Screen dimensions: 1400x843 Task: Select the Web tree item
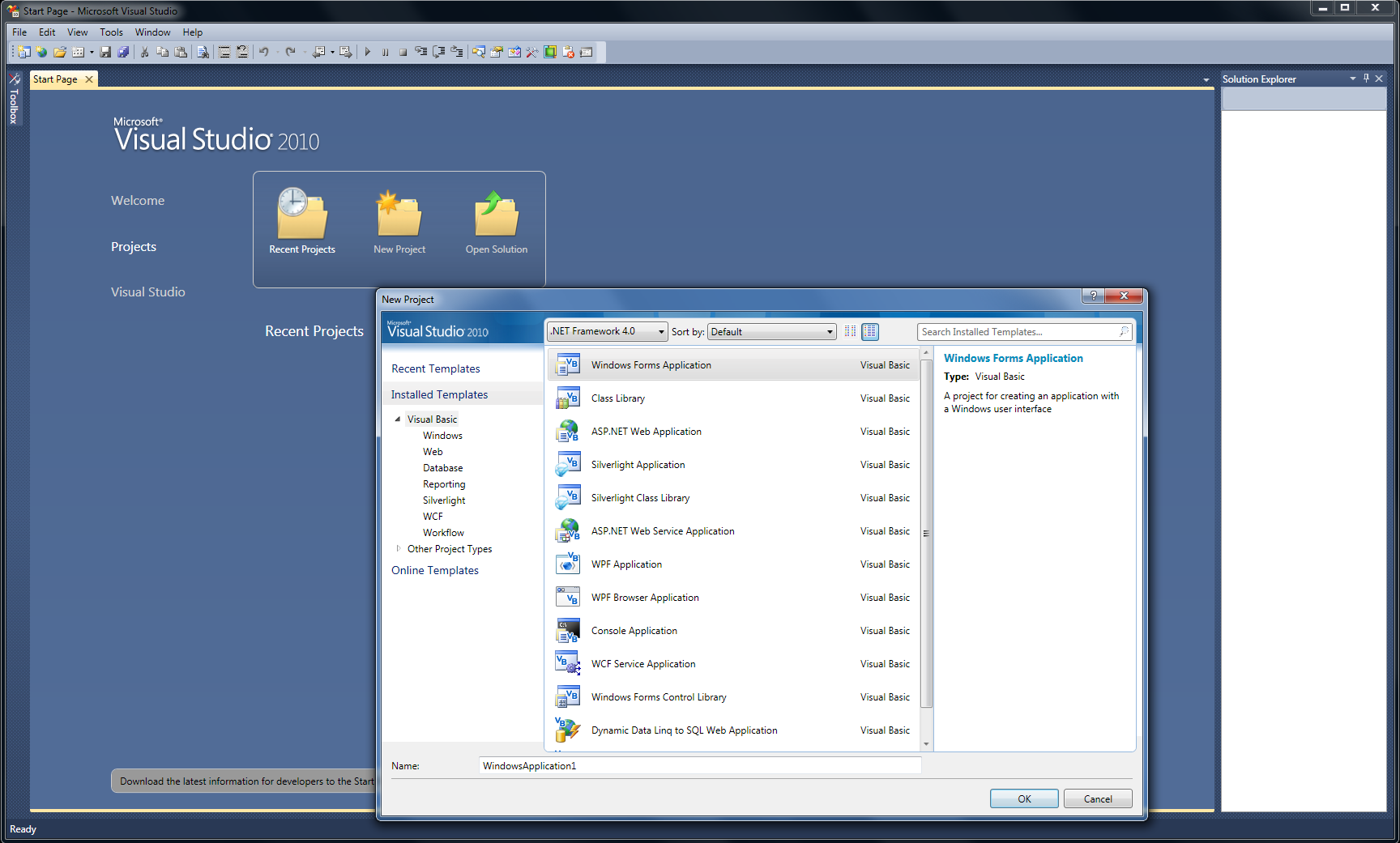[x=433, y=452]
